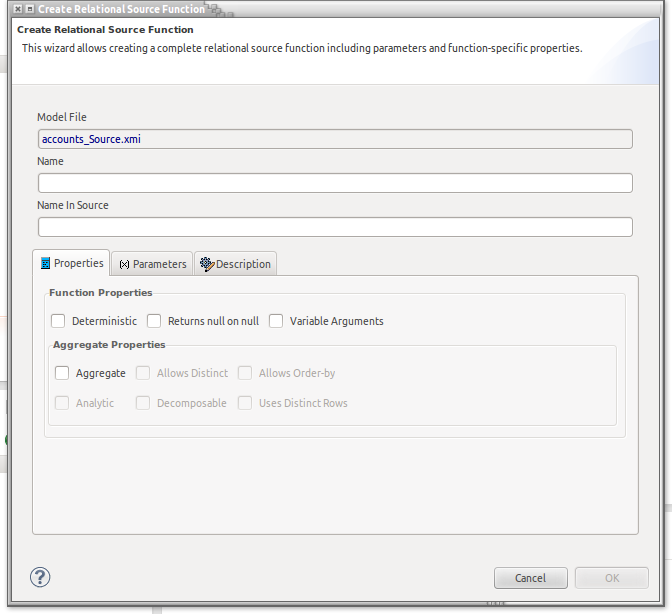Switch to the Properties tab
Image resolution: width=672 pixels, height=614 pixels.
[71, 263]
